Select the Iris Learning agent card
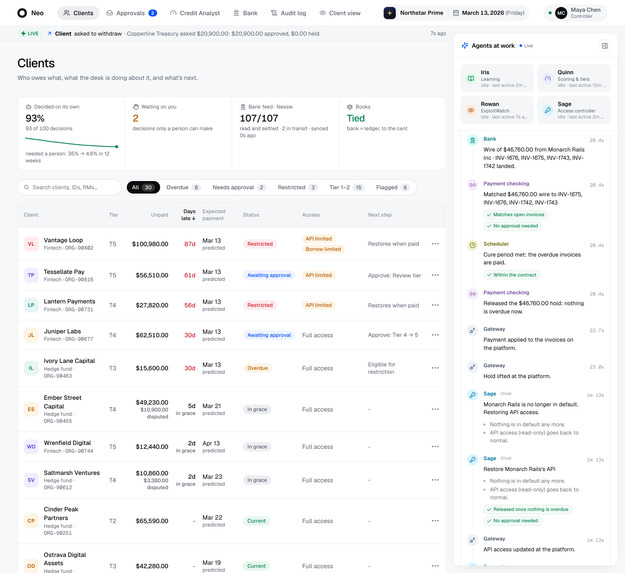Image resolution: width=625 pixels, height=573 pixels. click(x=497, y=78)
